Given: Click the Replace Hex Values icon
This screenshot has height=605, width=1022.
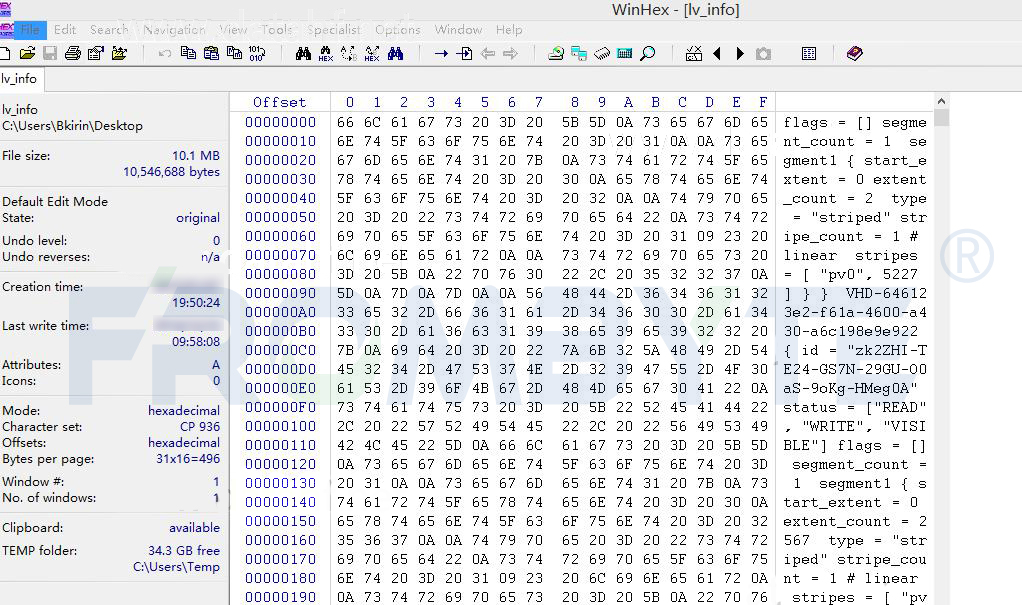Looking at the screenshot, I should pos(372,53).
